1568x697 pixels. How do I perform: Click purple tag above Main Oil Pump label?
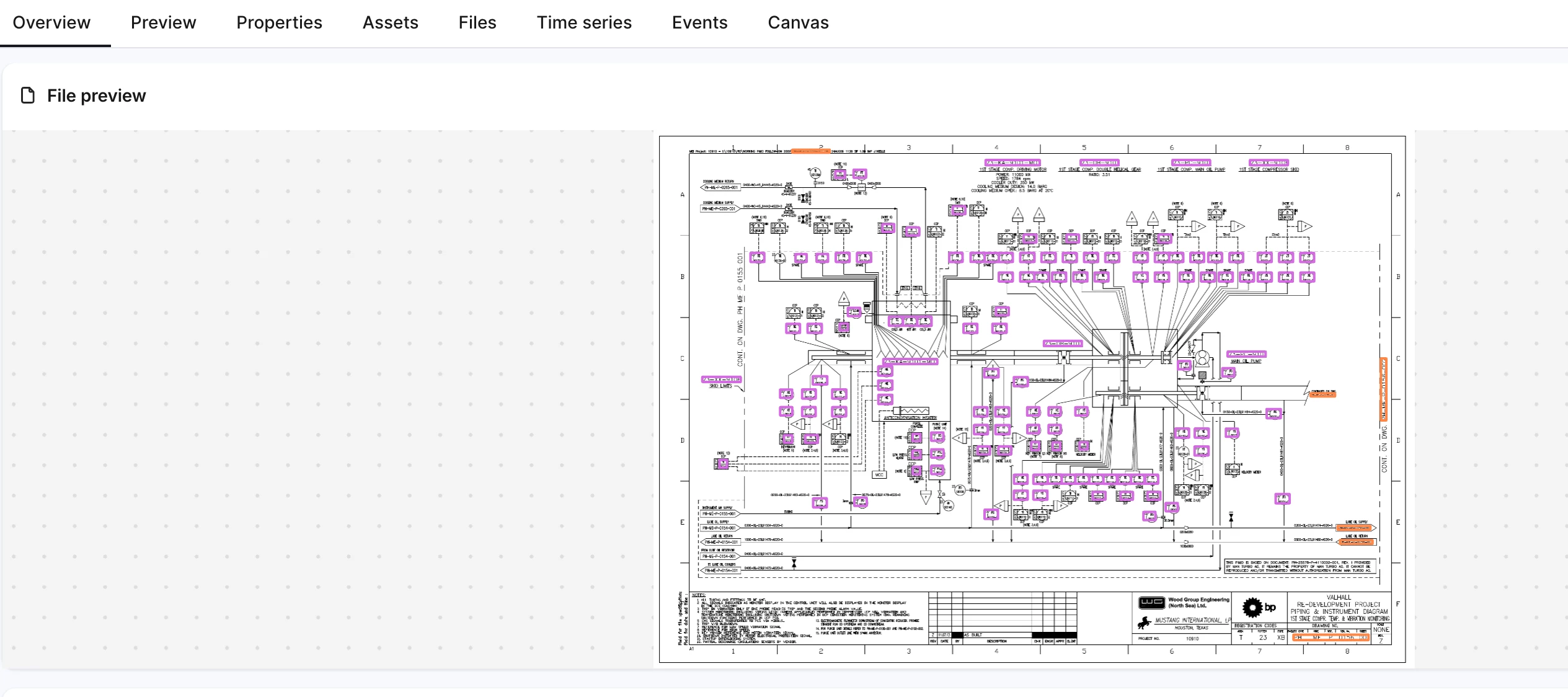[1246, 355]
